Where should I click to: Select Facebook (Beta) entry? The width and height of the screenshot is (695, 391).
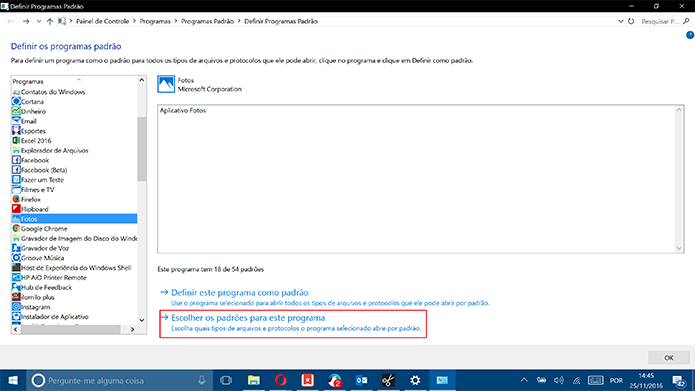click(44, 170)
